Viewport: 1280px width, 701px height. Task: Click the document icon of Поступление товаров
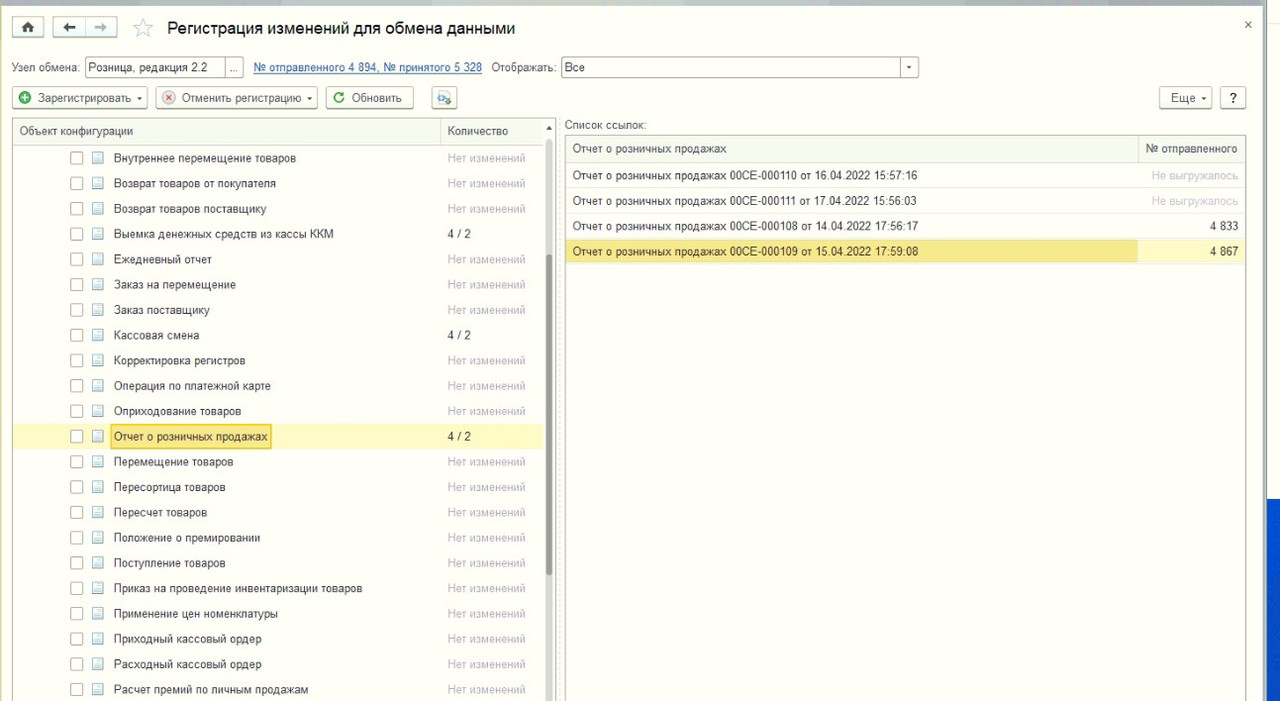[98, 564]
